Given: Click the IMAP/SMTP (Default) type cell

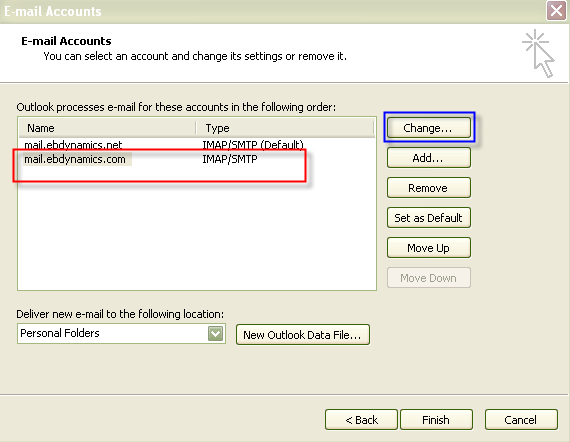Looking at the screenshot, I should (253, 145).
